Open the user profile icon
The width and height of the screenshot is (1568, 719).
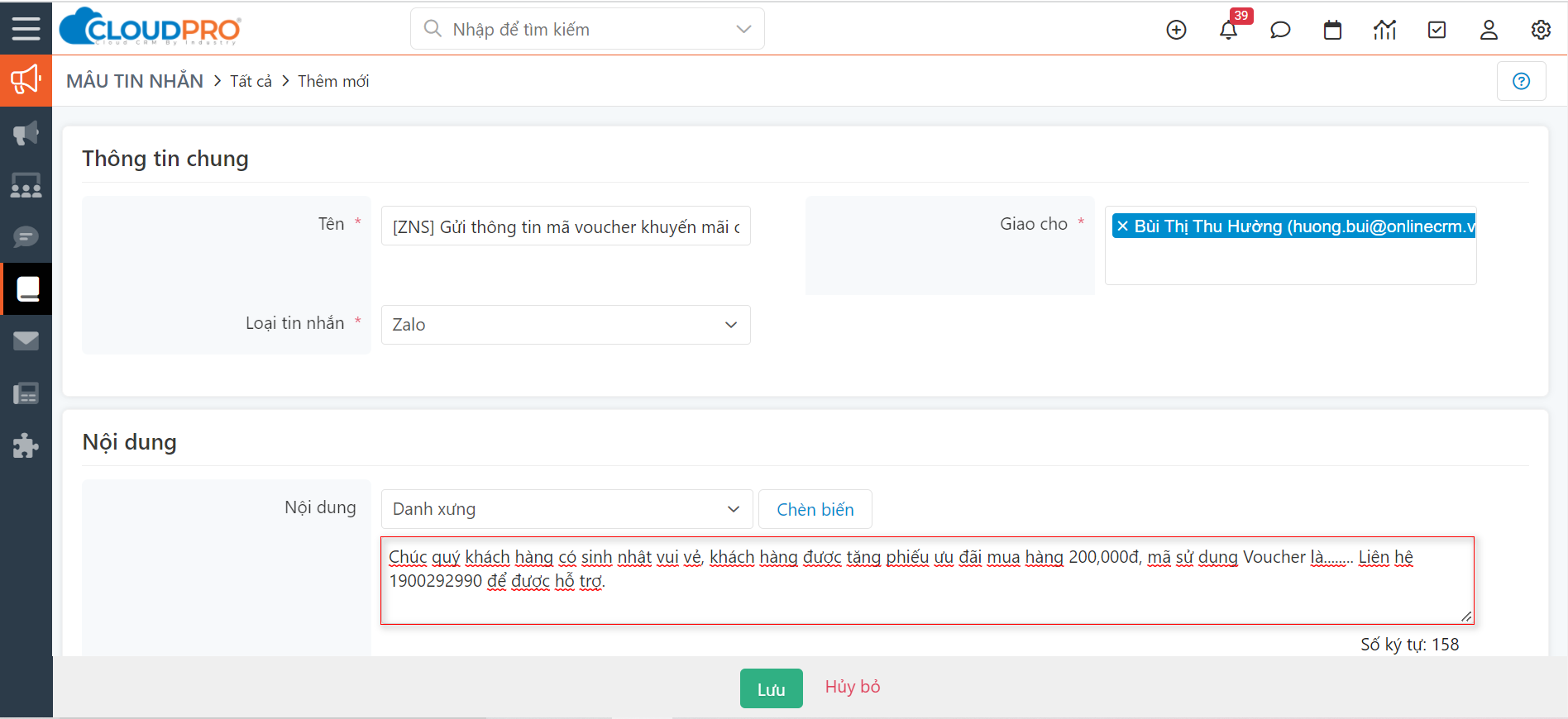point(1489,30)
